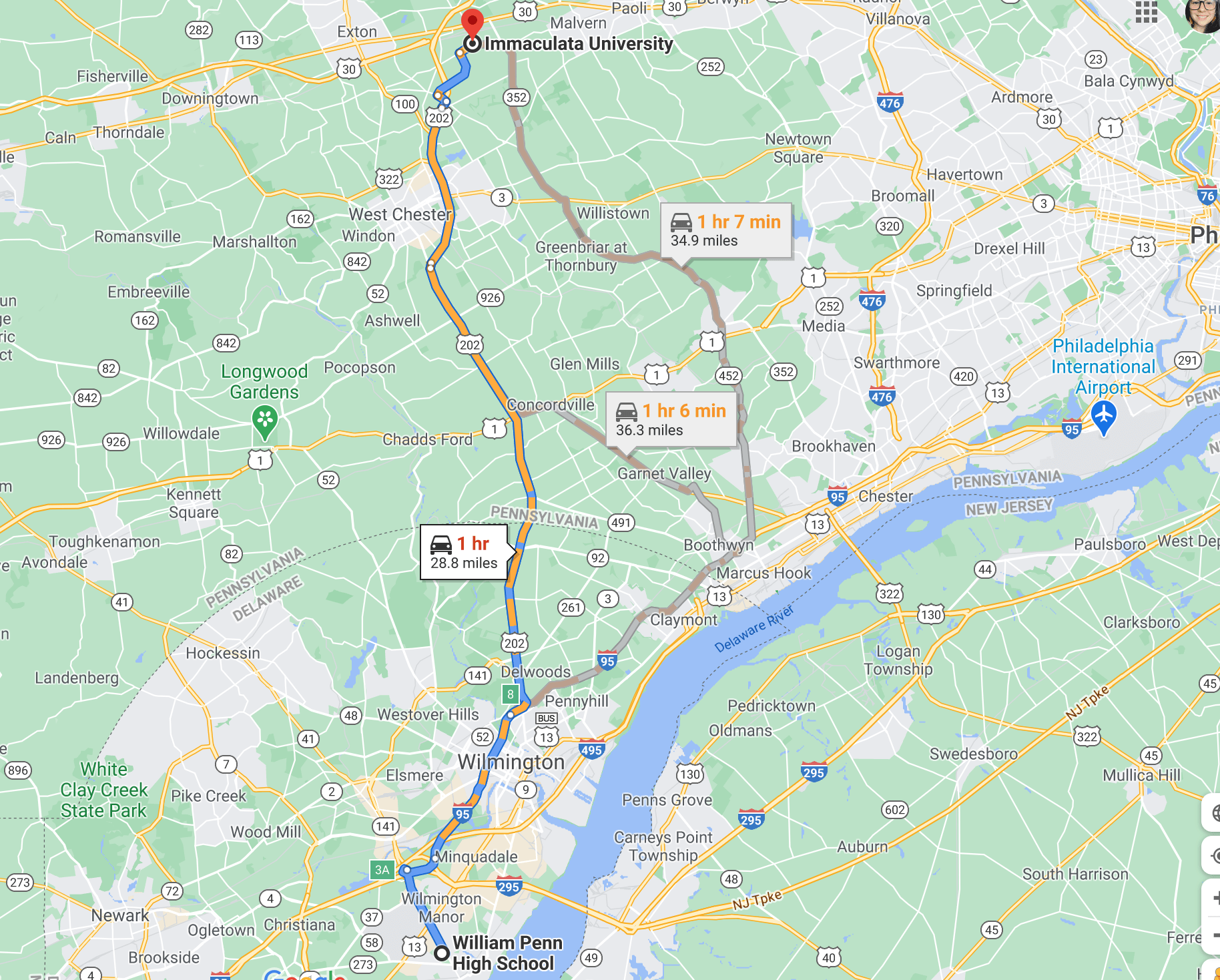Open the Google apps grid
The height and width of the screenshot is (980, 1220).
click(x=1146, y=11)
